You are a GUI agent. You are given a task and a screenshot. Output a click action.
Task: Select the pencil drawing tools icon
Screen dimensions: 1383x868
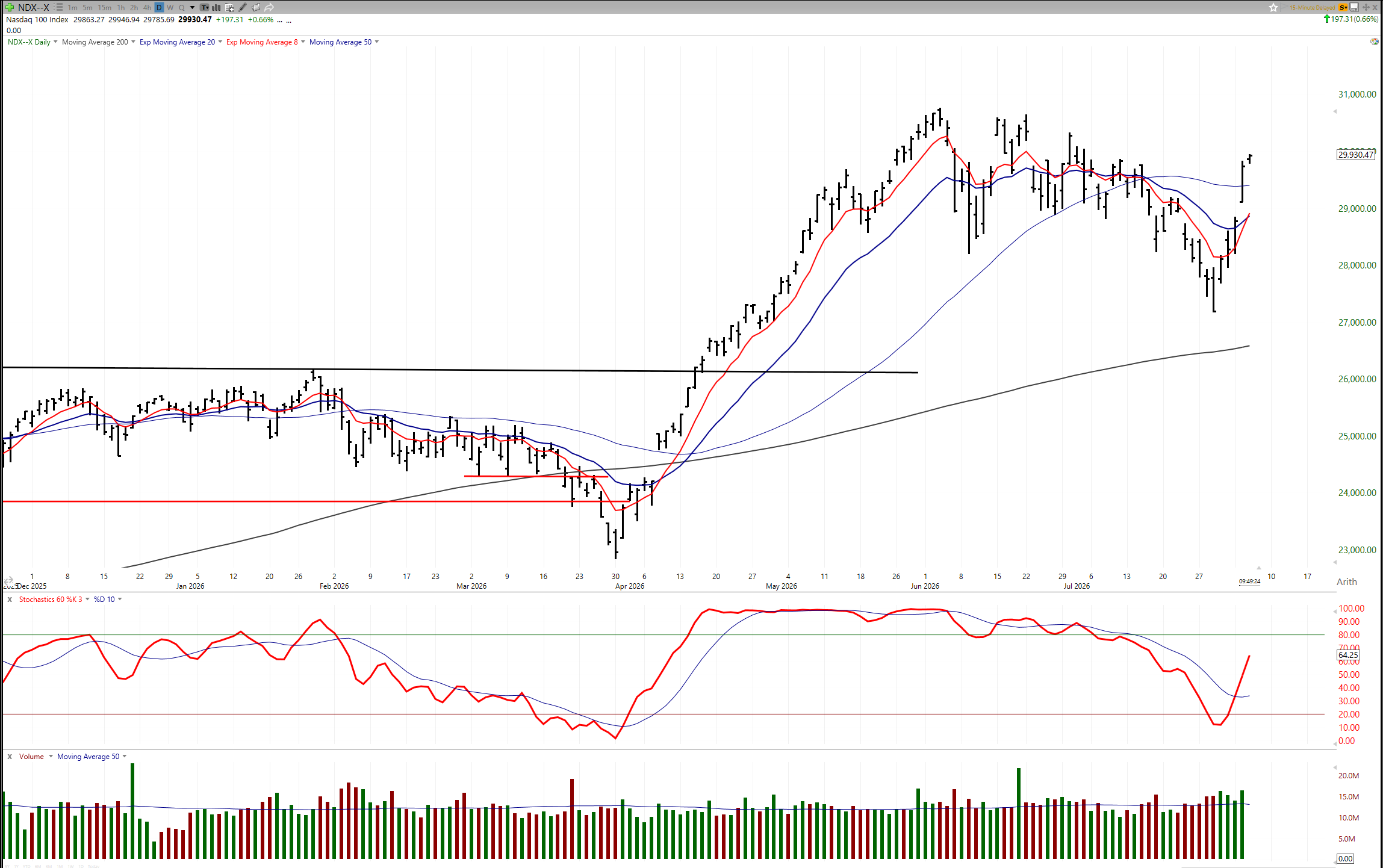(x=243, y=7)
